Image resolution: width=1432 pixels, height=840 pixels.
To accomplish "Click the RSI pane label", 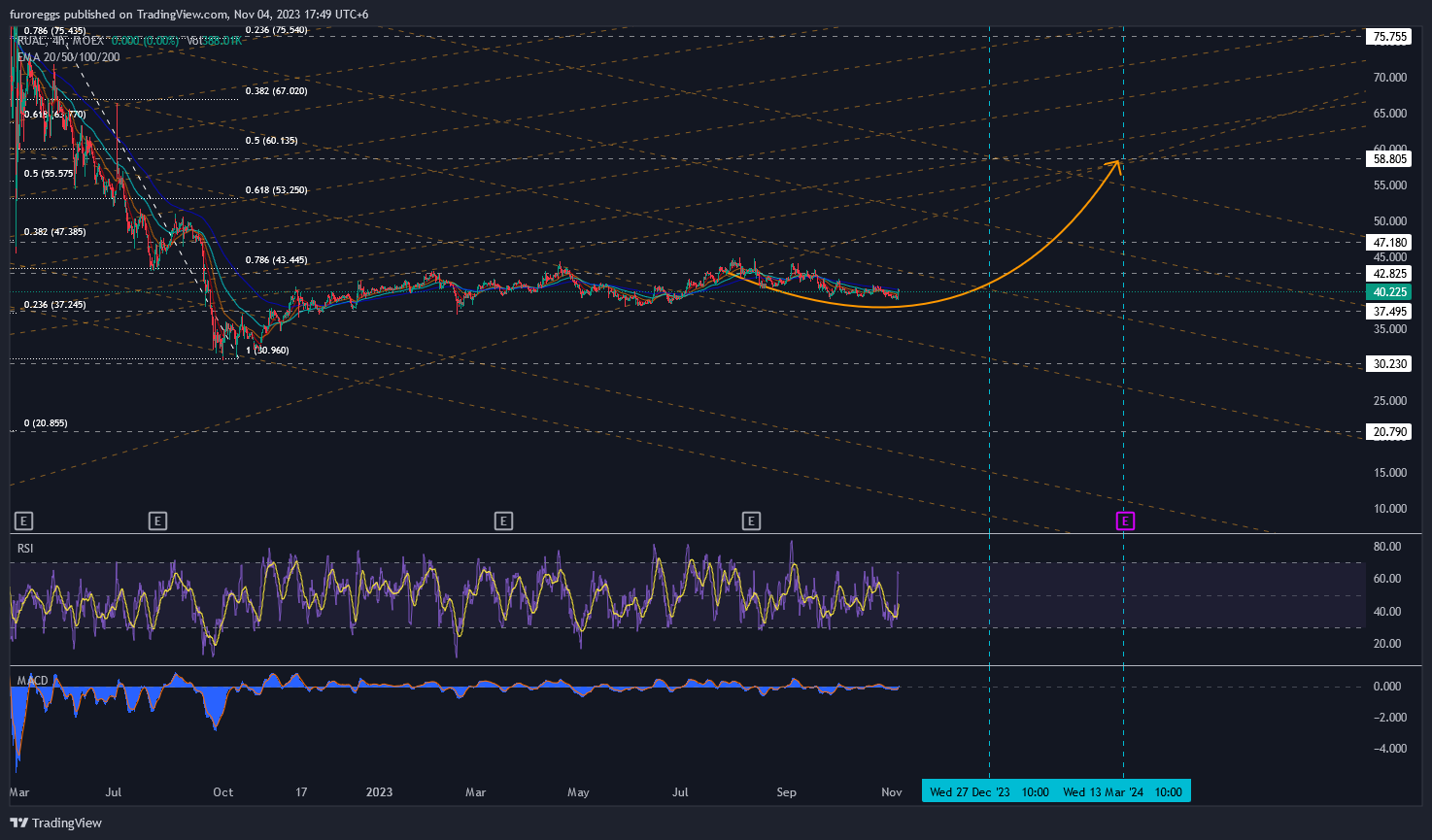I will [26, 550].
